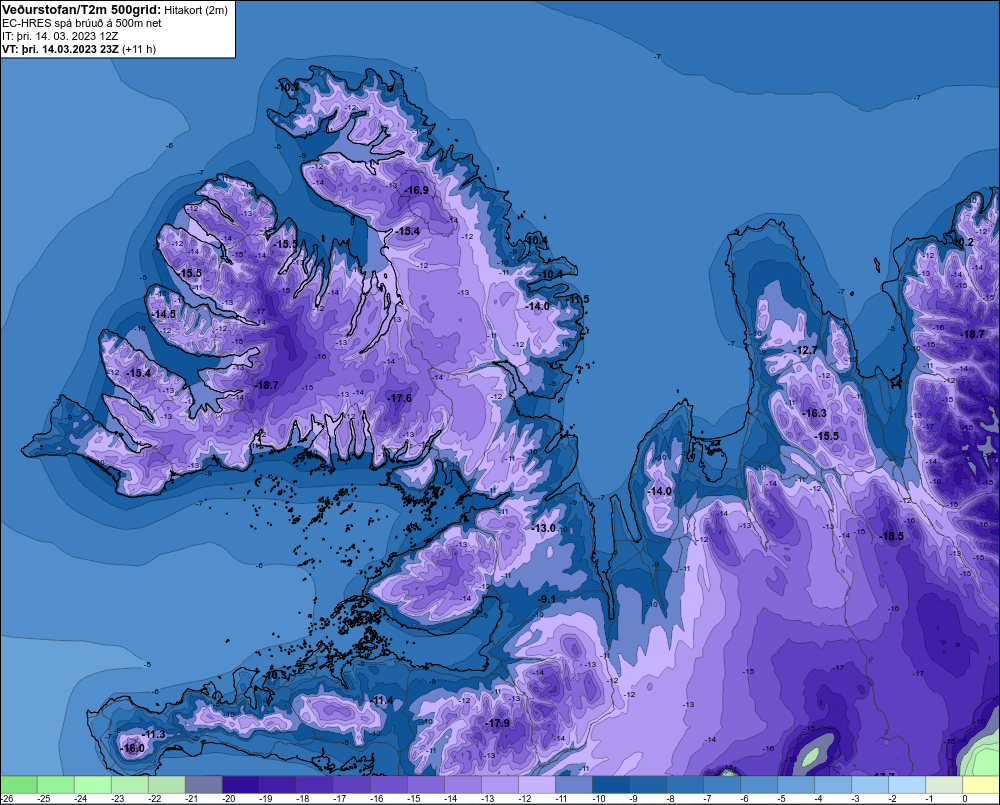The height and width of the screenshot is (805, 1000).
Task: Click the -10.2 temperature label
Action: (x=962, y=242)
